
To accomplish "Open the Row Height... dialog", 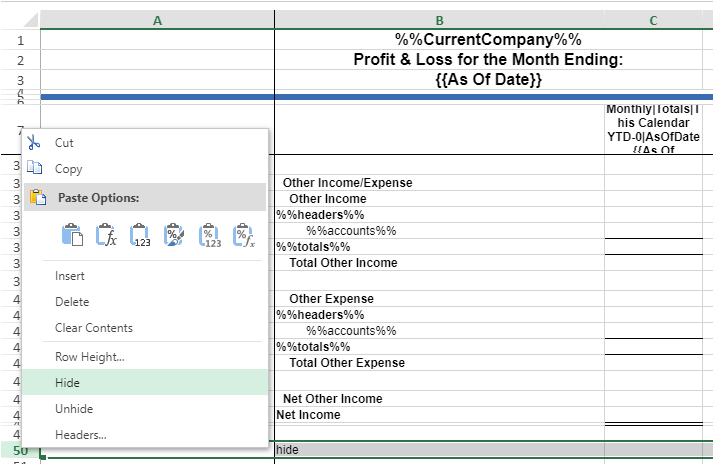I will point(90,357).
